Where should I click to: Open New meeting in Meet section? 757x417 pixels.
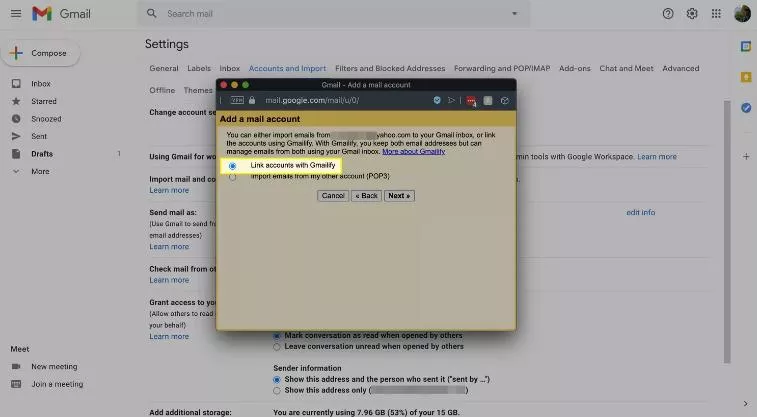[x=54, y=366]
